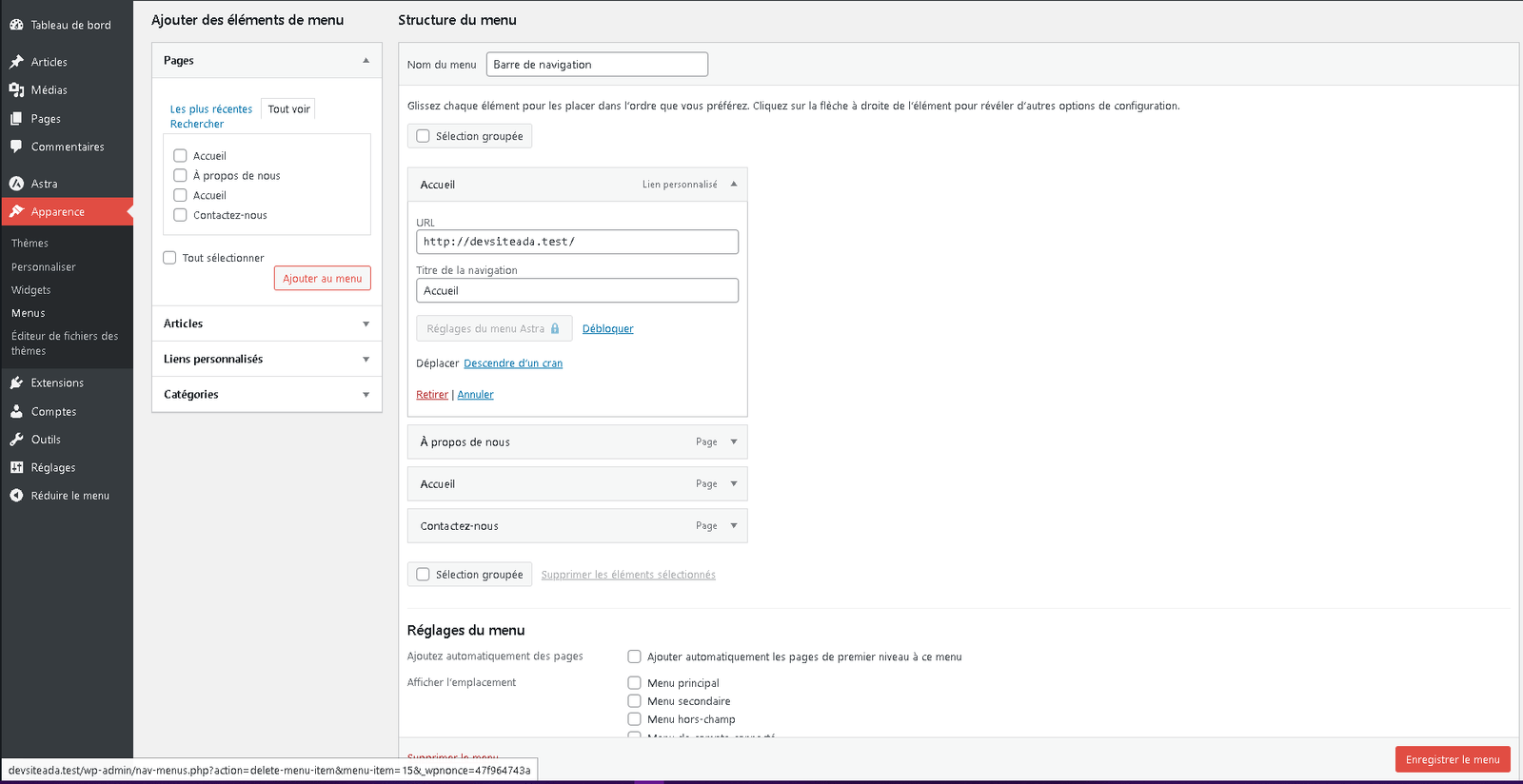This screenshot has width=1523, height=784.
Task: Click the Articles pin icon in sidebar
Action: point(16,62)
